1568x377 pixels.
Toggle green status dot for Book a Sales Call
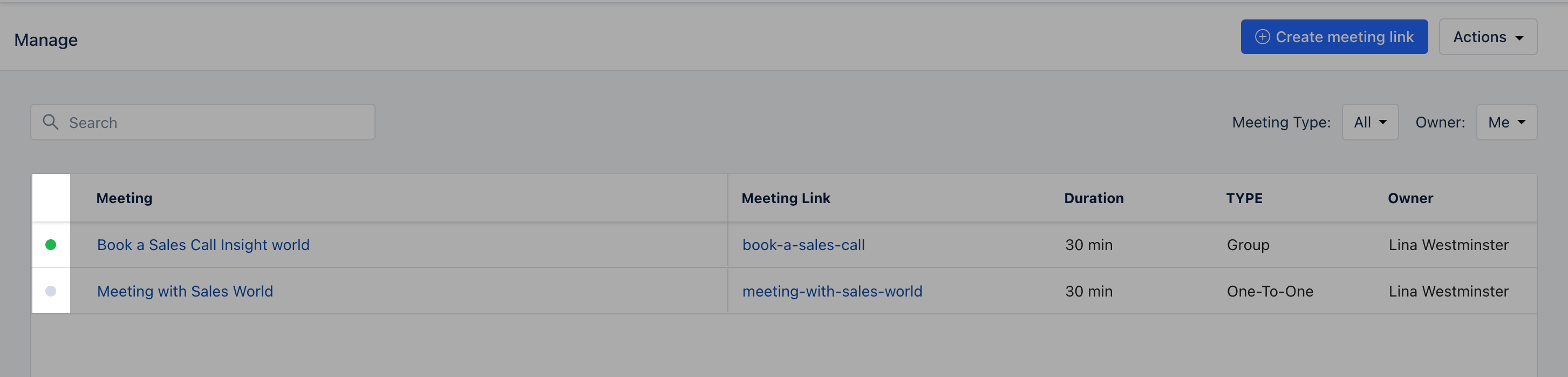tap(51, 245)
